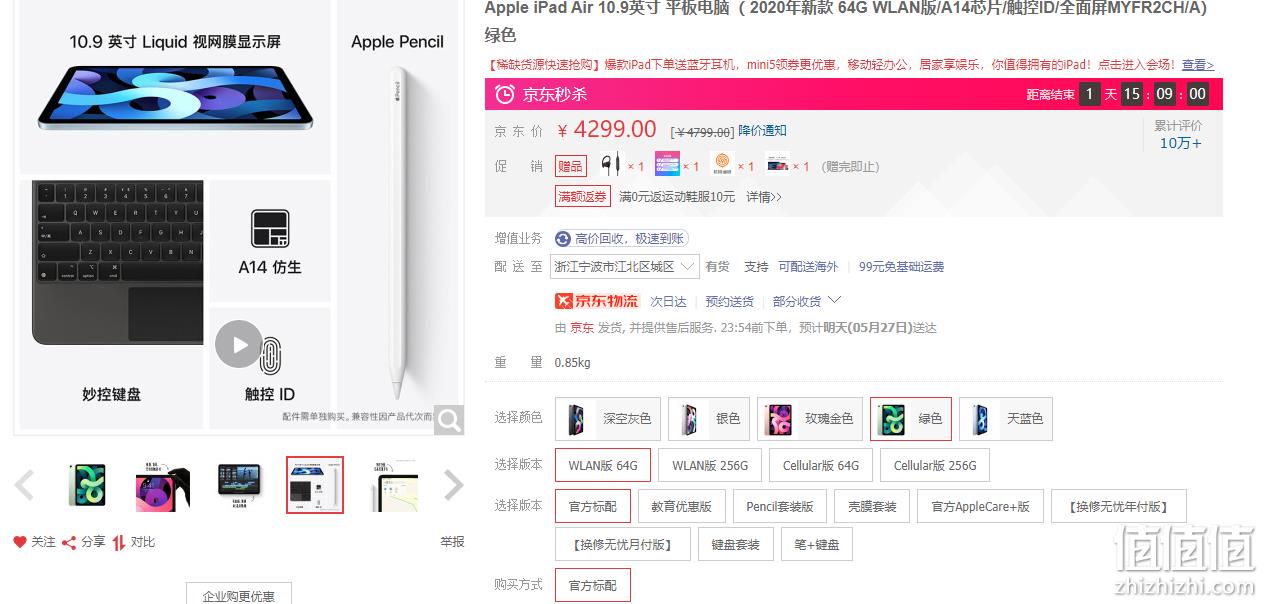
Task: Click the 企业购更优惠 button
Action: [239, 594]
